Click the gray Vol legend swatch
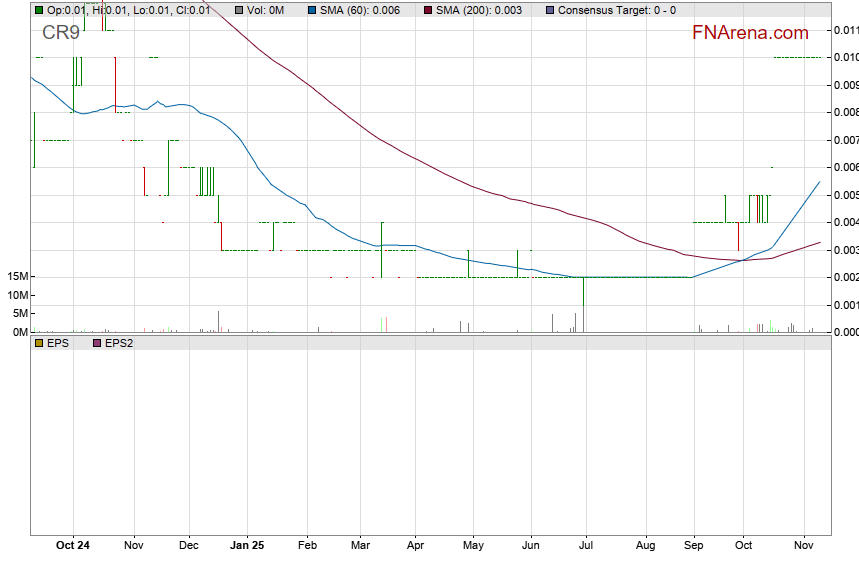 238,10
